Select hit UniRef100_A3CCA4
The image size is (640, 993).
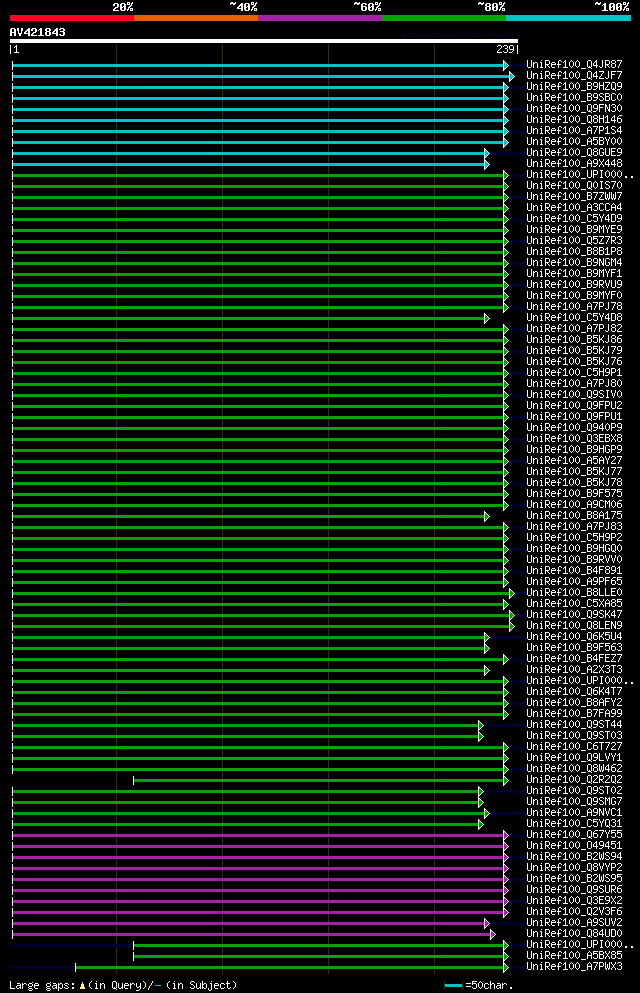point(574,208)
